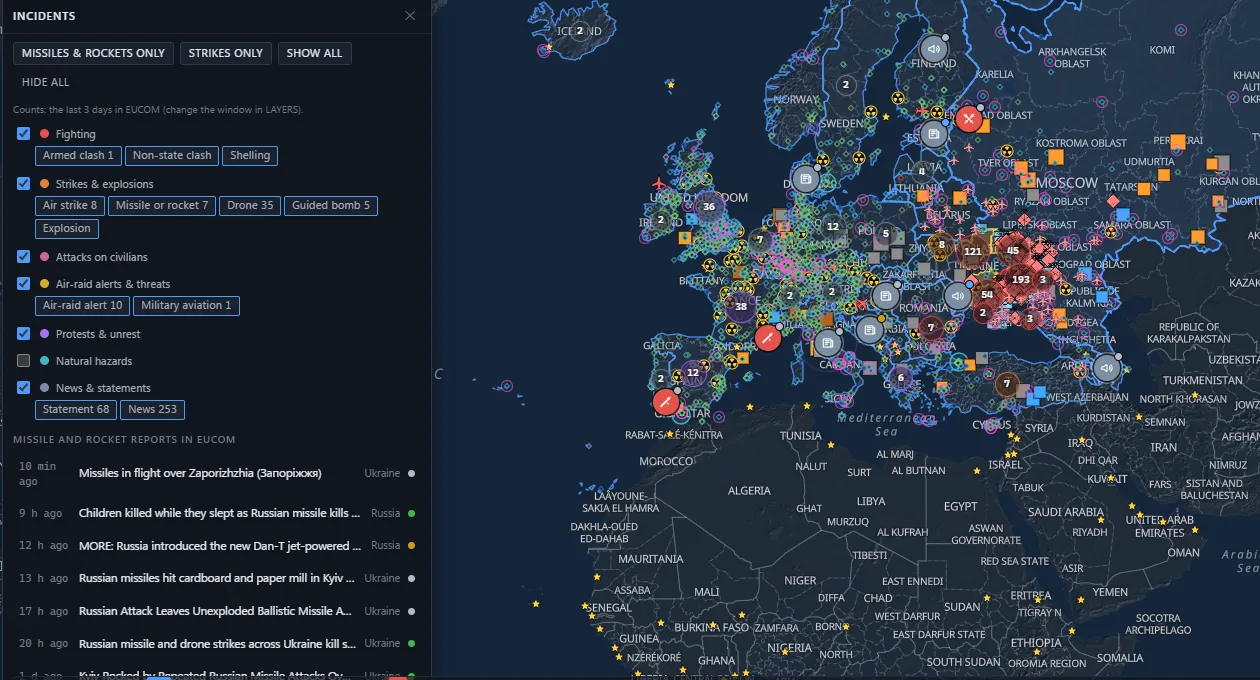Click the blue square marker near Samara Oblast

[x=1123, y=214]
